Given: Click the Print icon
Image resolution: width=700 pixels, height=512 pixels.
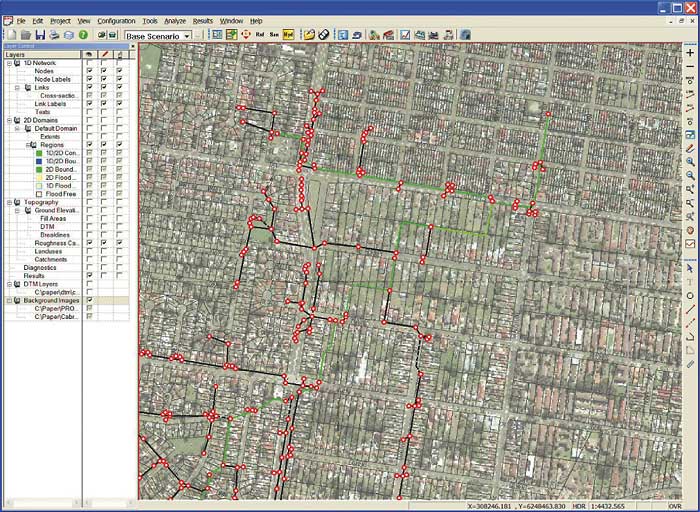Looking at the screenshot, I should click(x=54, y=35).
